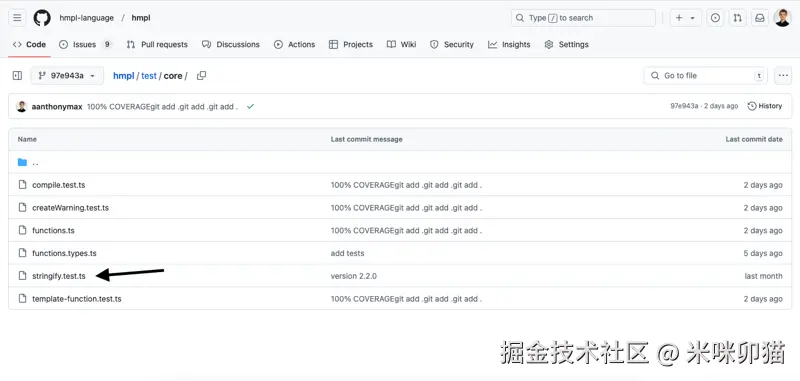Switch to the Issues tab

85,44
